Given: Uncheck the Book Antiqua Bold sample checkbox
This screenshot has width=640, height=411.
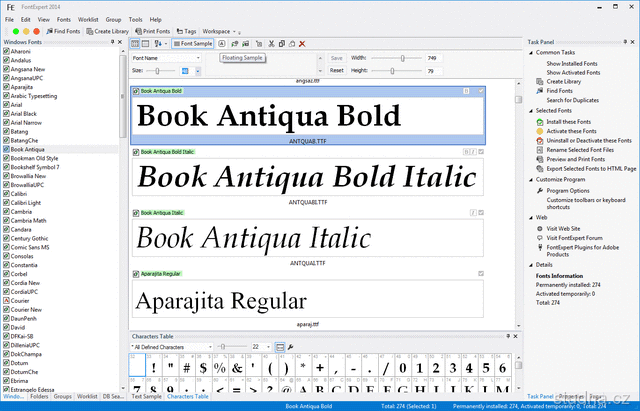Looking at the screenshot, I should click(136, 91).
